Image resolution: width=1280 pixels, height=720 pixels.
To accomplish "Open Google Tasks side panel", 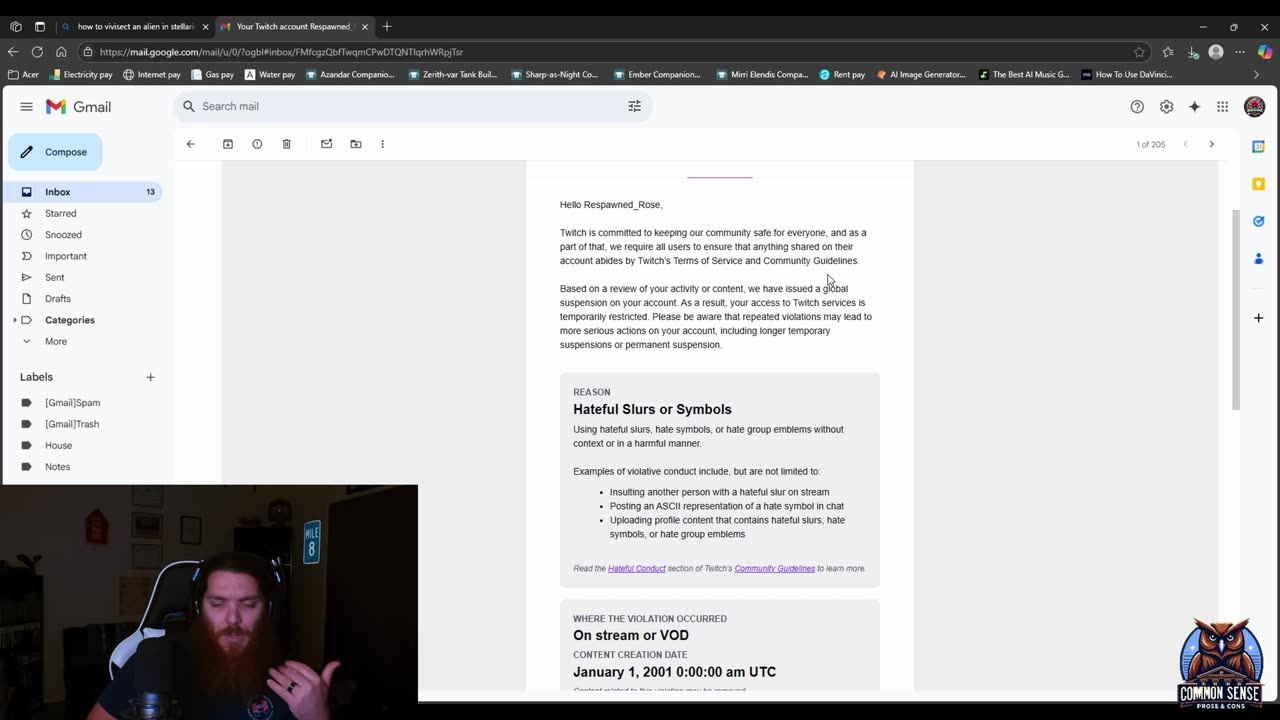I will 1258,221.
